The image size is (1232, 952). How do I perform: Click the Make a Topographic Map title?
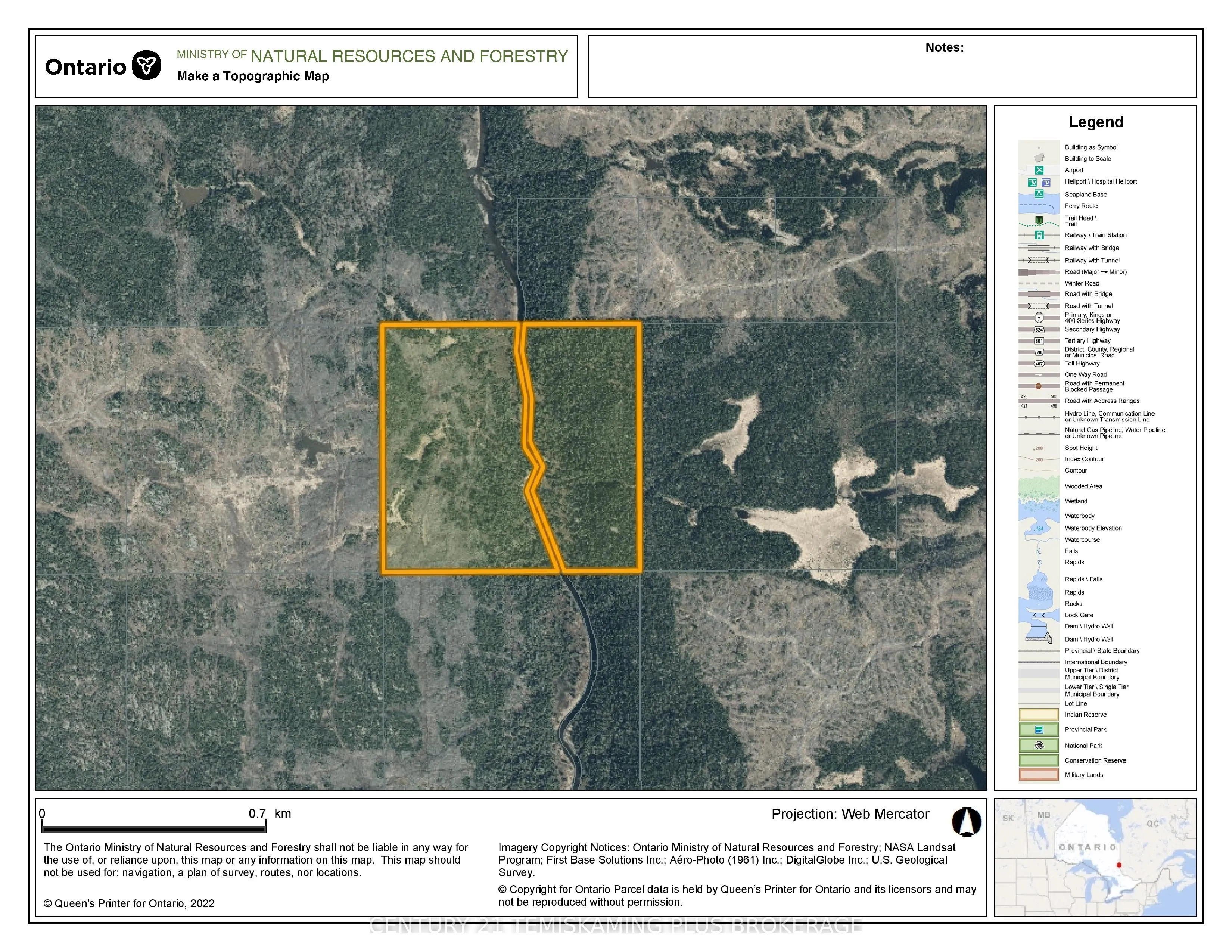[x=253, y=76]
